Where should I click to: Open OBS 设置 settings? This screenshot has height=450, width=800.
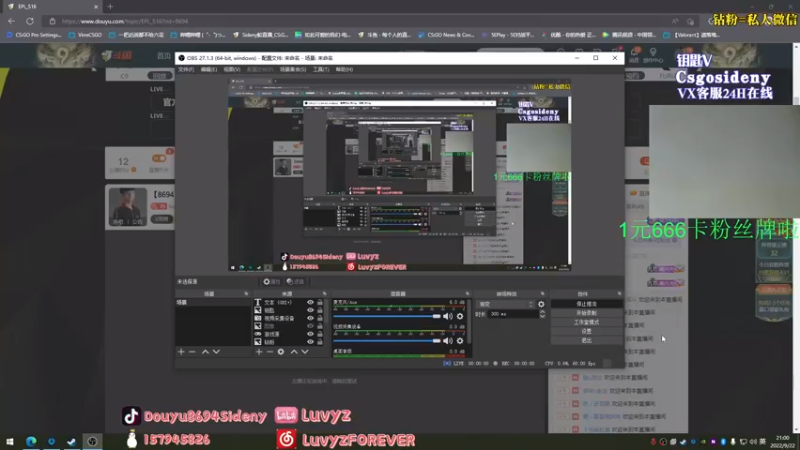pos(586,331)
